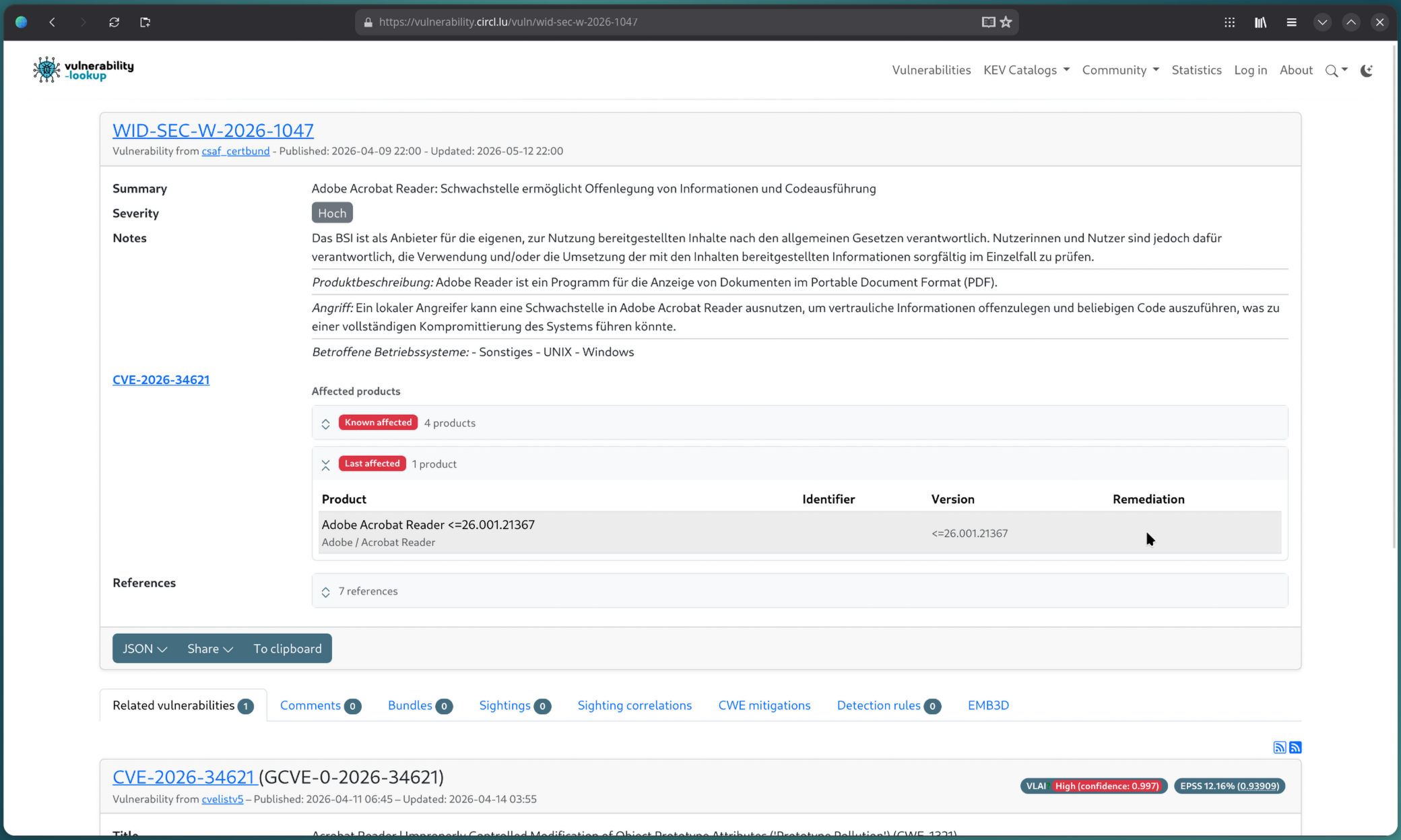
Task: Open the EMB3D tab
Action: tap(988, 705)
